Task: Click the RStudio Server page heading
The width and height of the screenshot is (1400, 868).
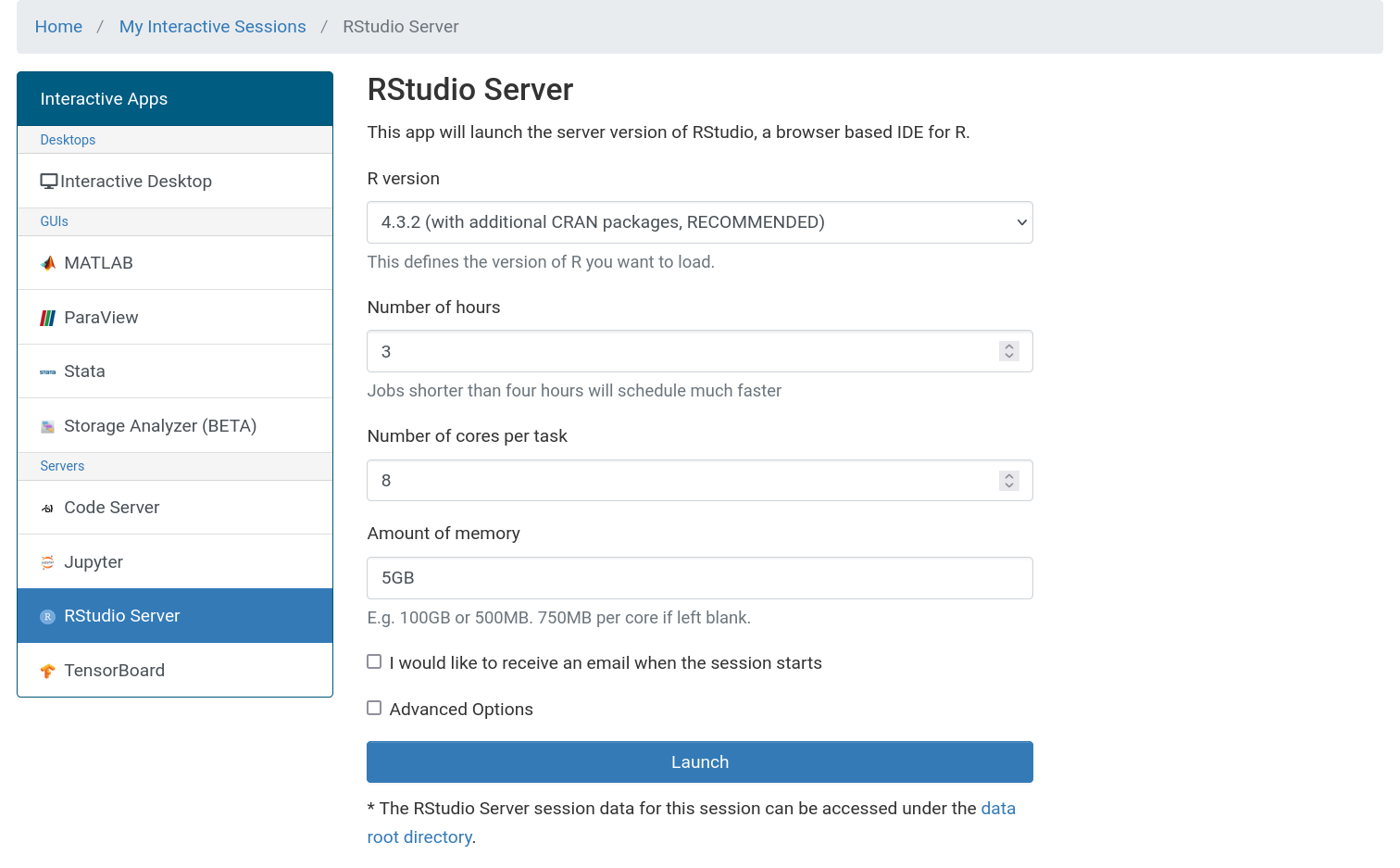Action: pyautogui.click(x=470, y=90)
